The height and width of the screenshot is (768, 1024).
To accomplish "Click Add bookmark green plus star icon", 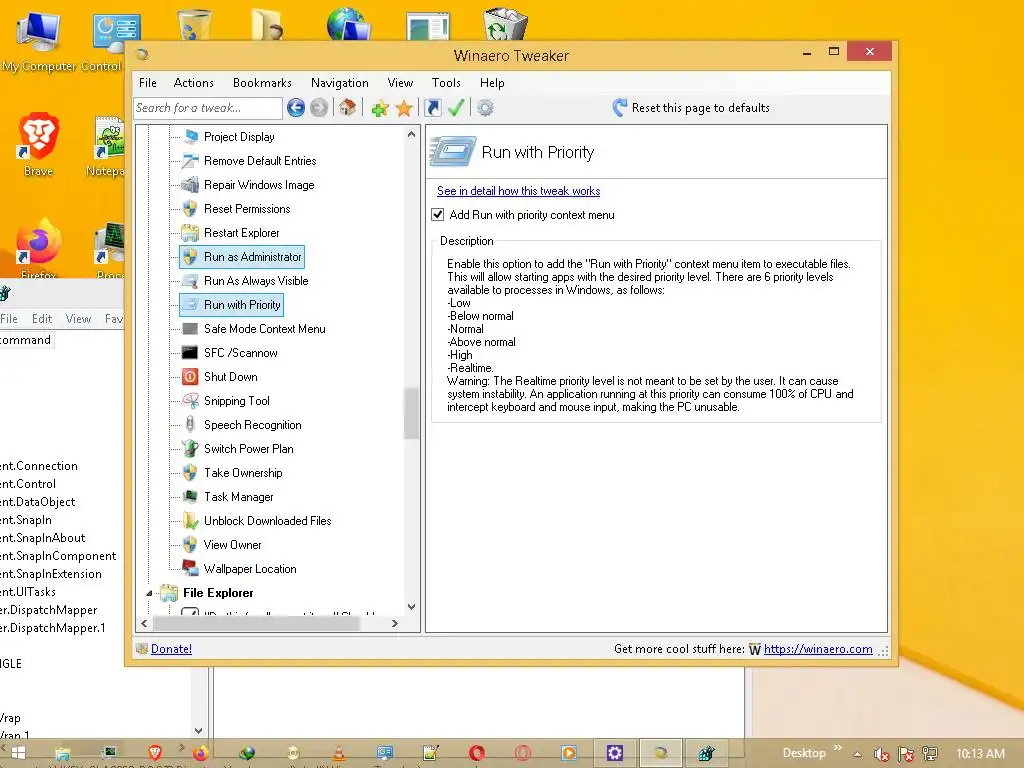I will (379, 108).
